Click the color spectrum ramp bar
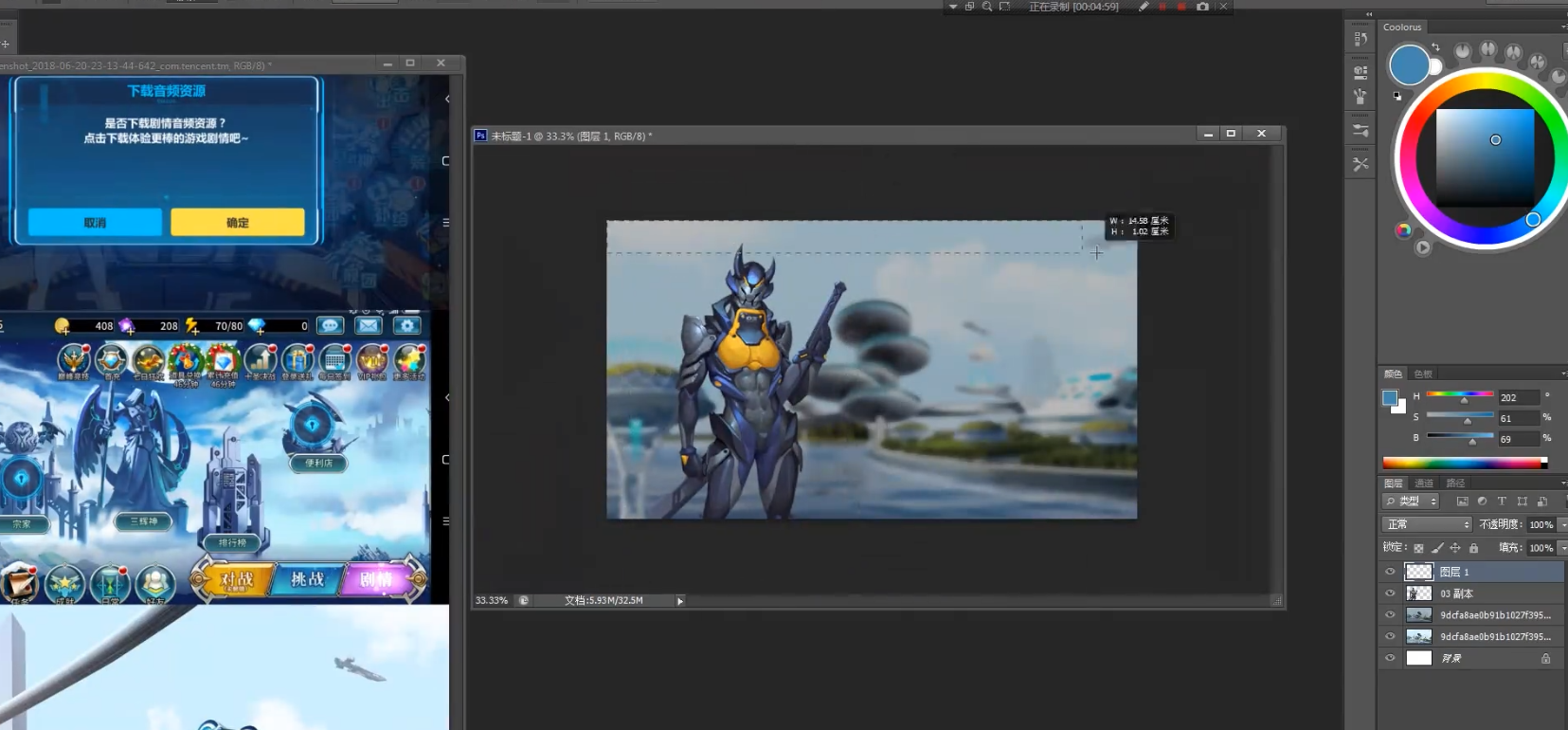The image size is (1568, 730). coord(1465,463)
